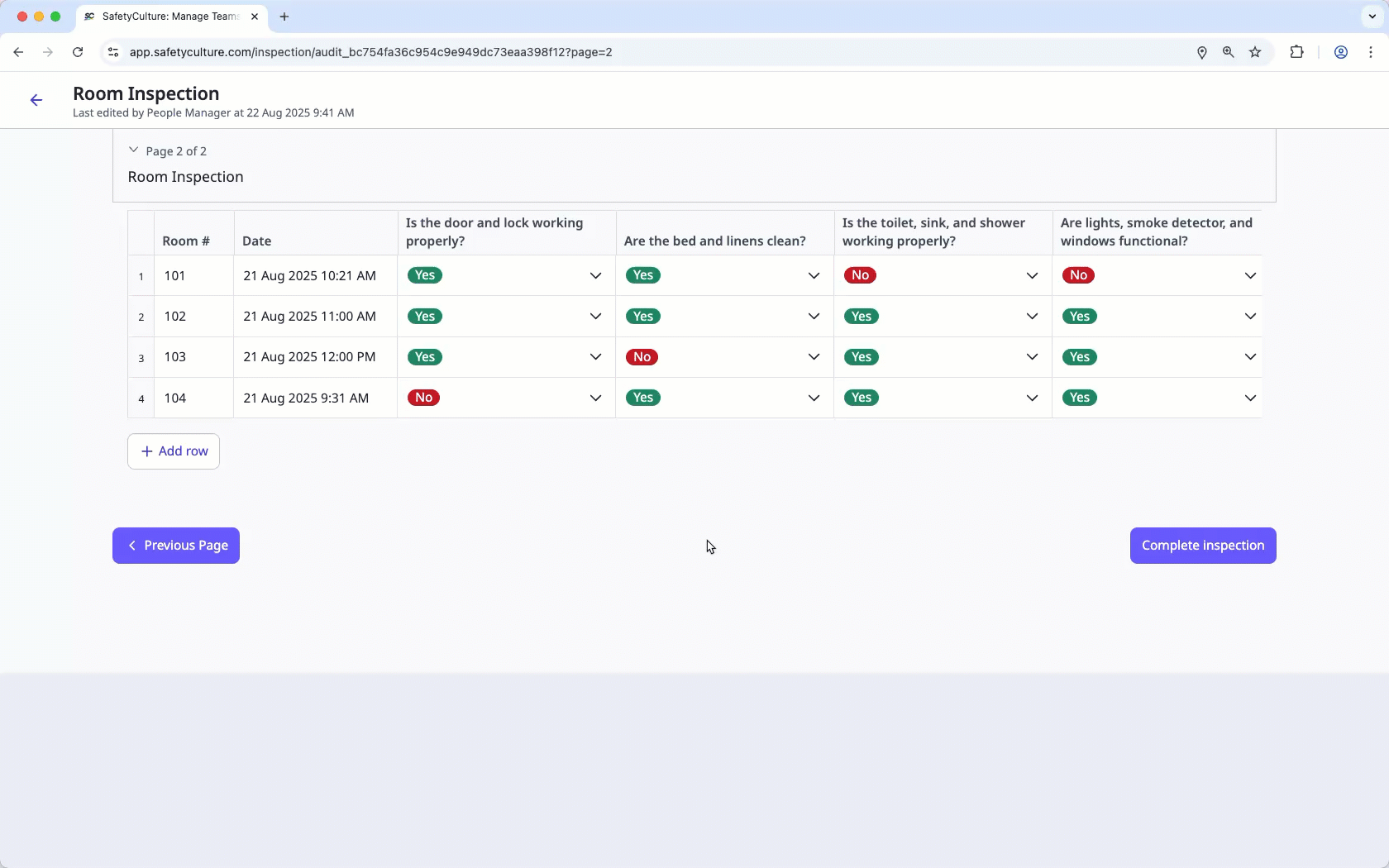The image size is (1389, 868).
Task: Collapse the Page 2 of 2 section
Action: pos(133,150)
